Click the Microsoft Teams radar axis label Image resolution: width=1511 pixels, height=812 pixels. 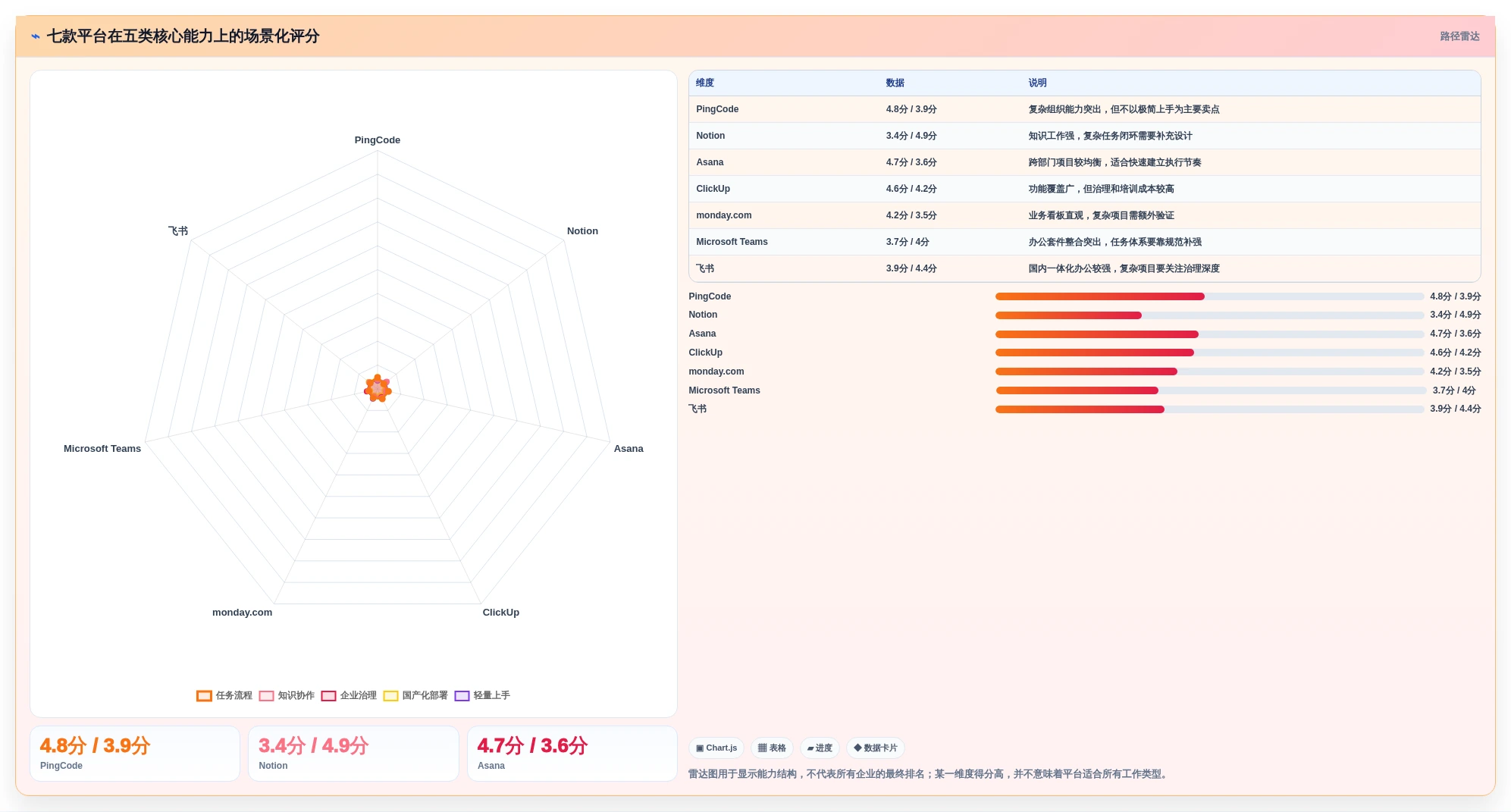tap(102, 449)
